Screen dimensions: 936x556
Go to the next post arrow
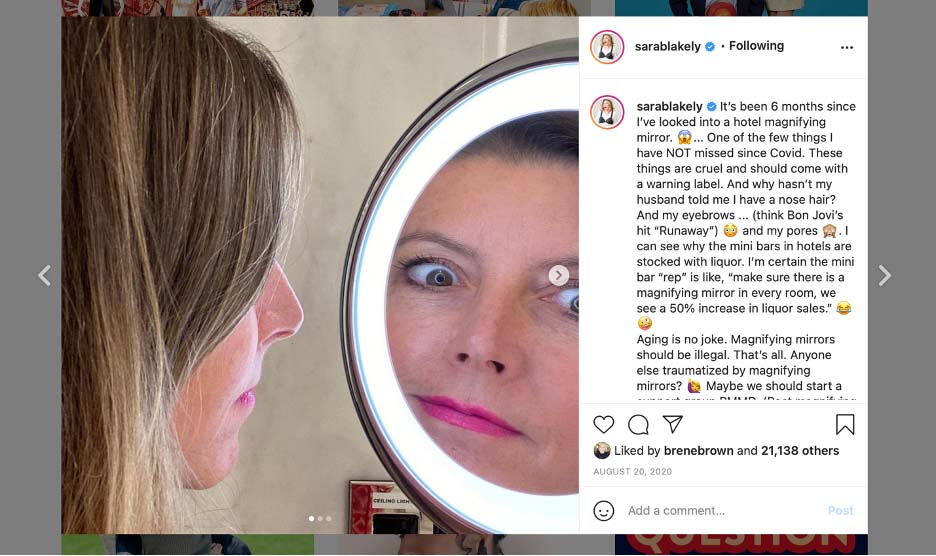point(884,276)
